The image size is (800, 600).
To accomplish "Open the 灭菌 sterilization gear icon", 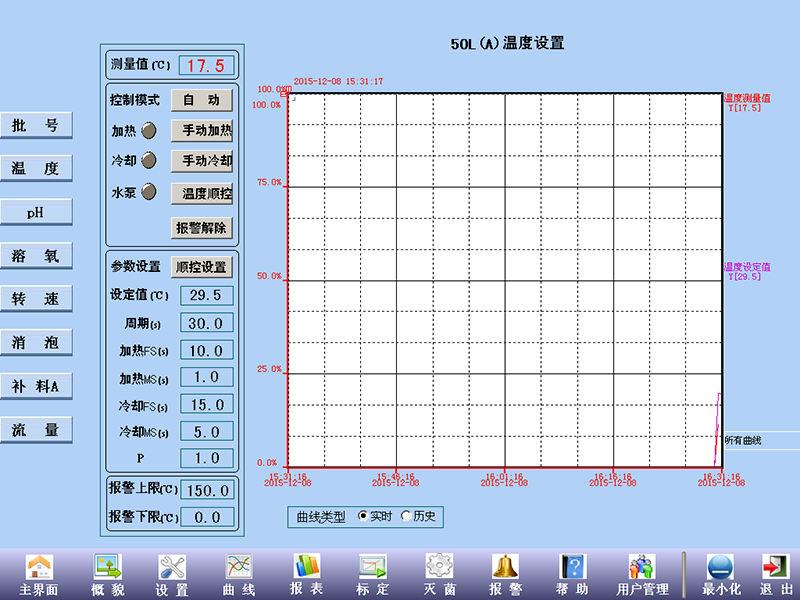I will click(x=439, y=567).
